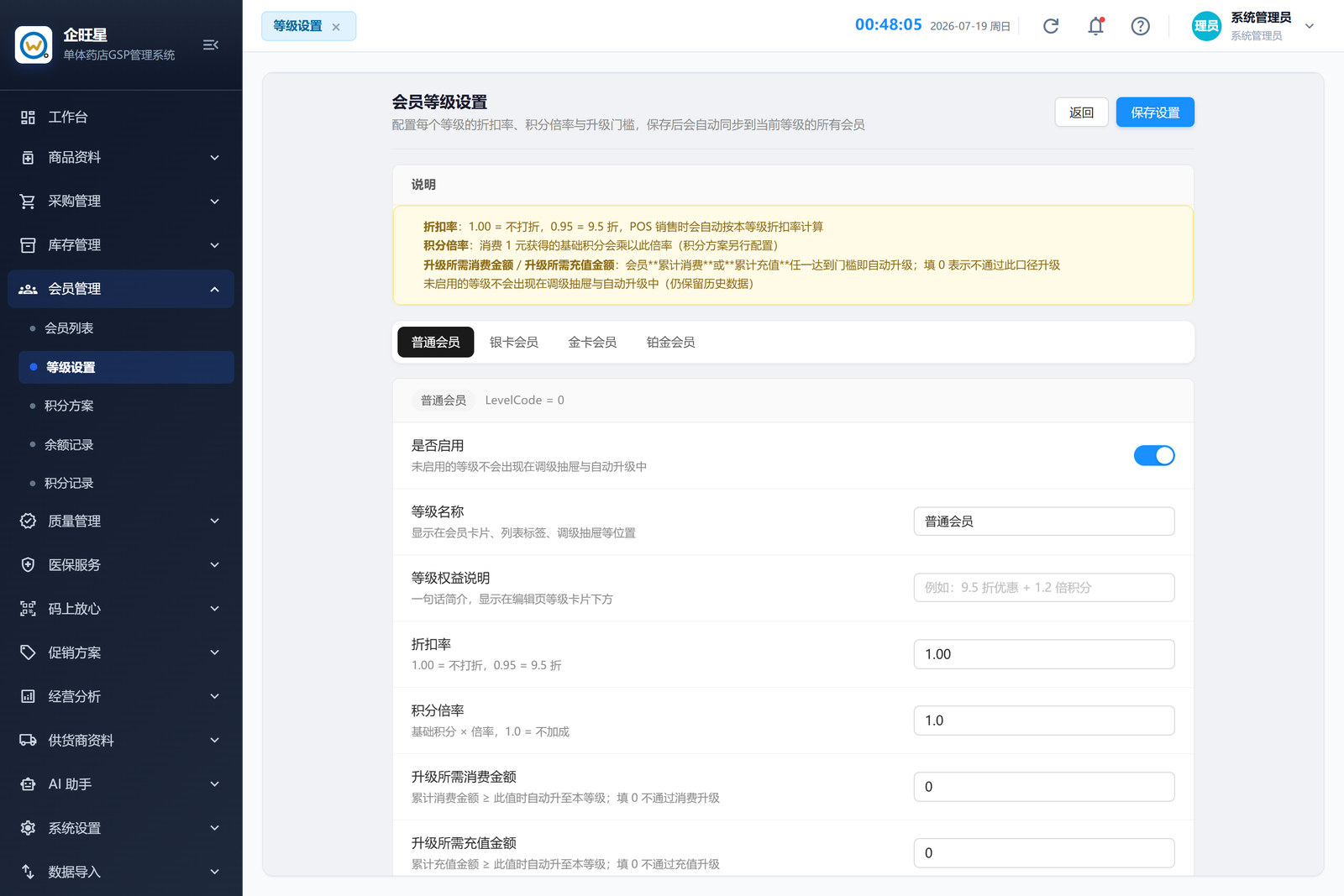Click the 码上放心 QR scan icon
This screenshot has width=1344, height=896.
click(x=28, y=609)
